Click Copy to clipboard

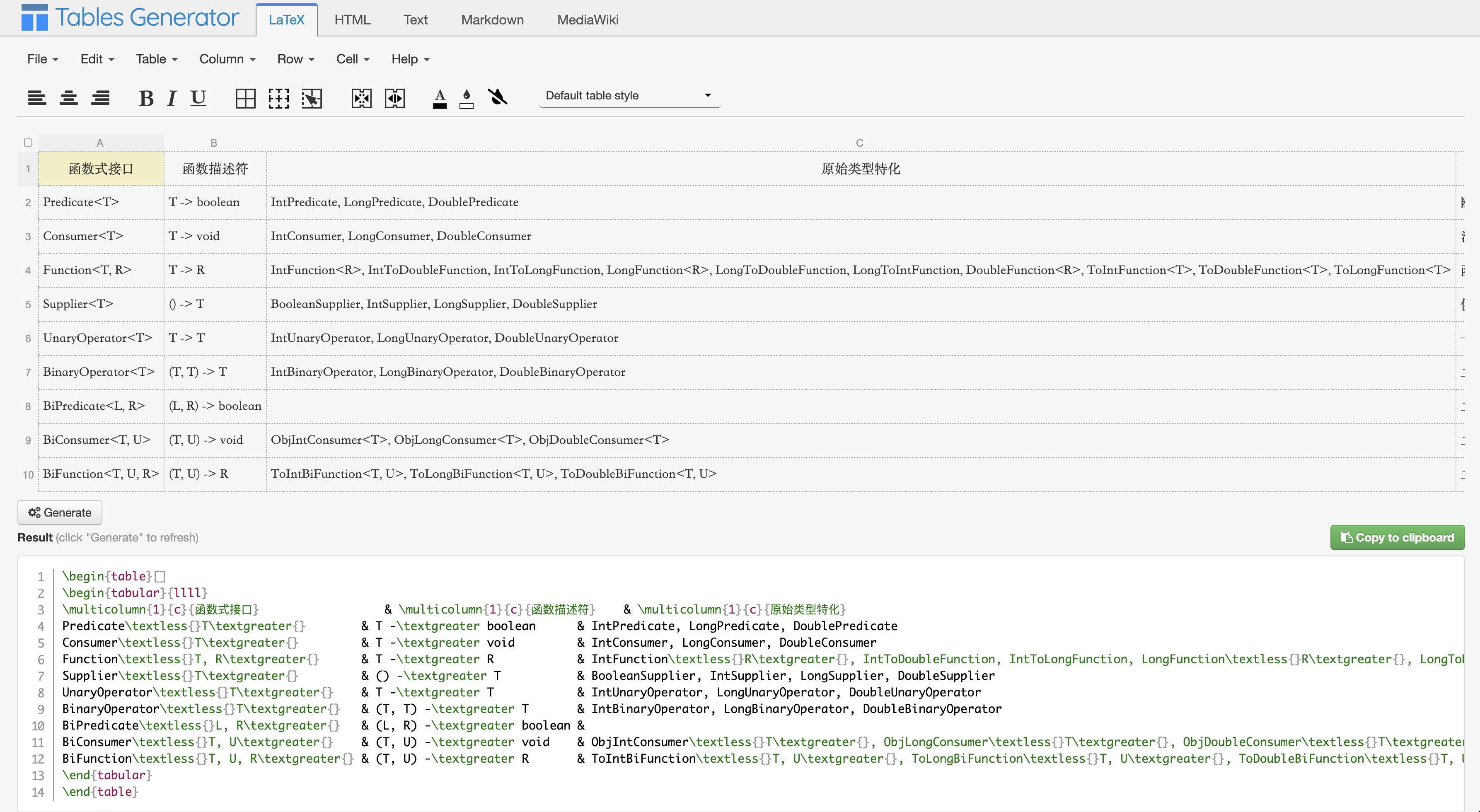[1397, 537]
